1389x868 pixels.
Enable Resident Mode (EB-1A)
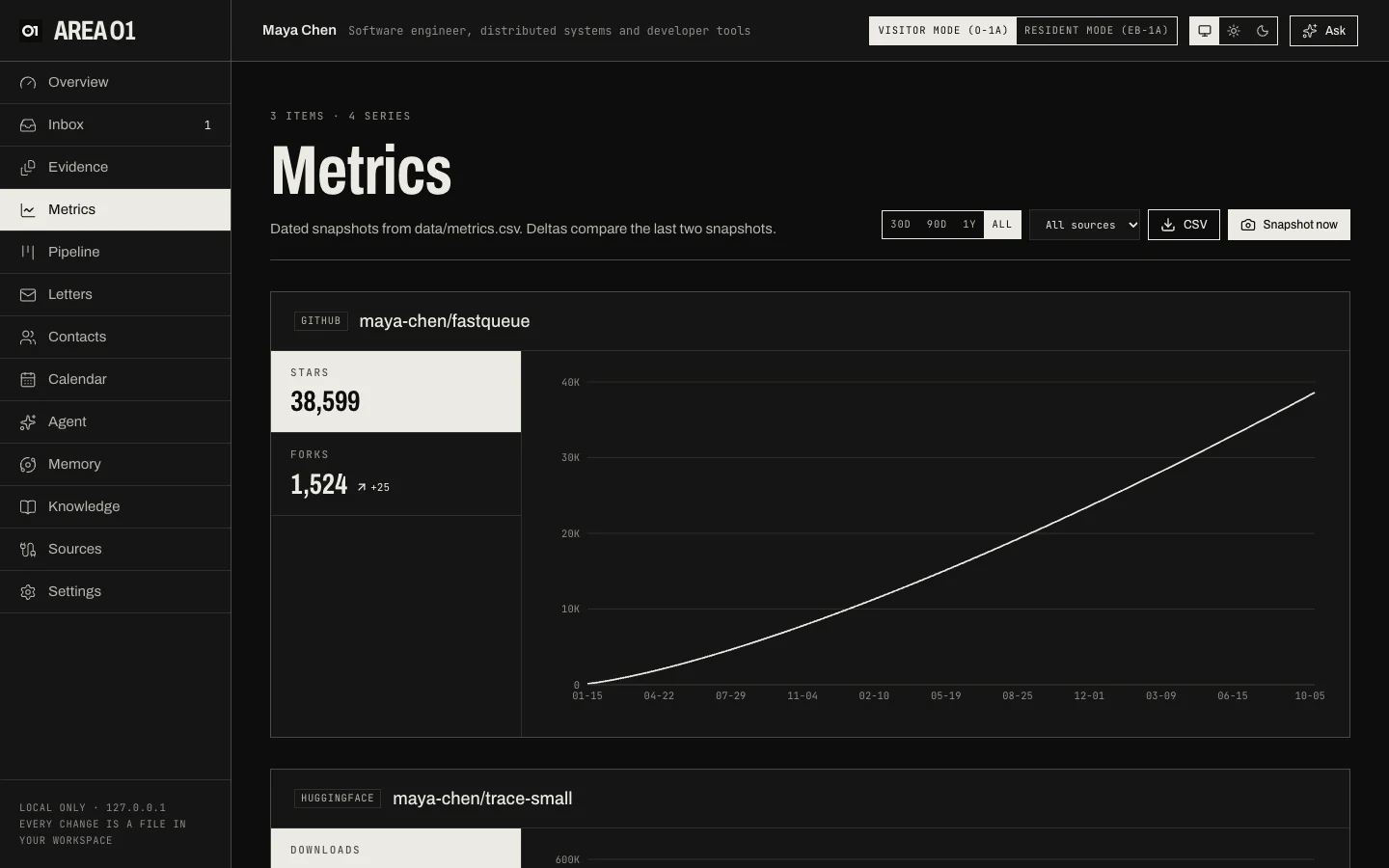coord(1096,31)
